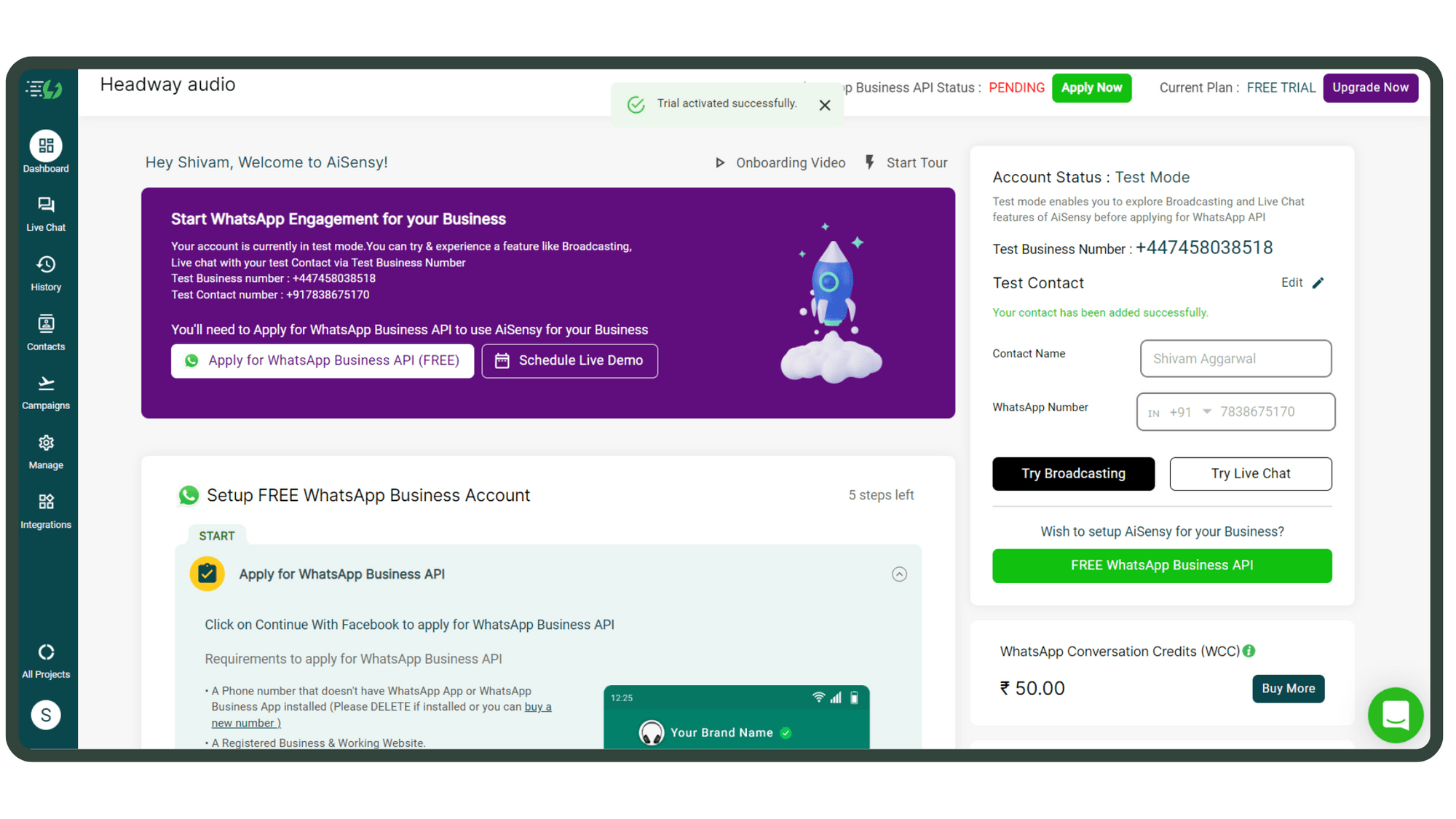Click Try Live Chat button
Viewport: 1456px width, 819px height.
pyautogui.click(x=1251, y=472)
